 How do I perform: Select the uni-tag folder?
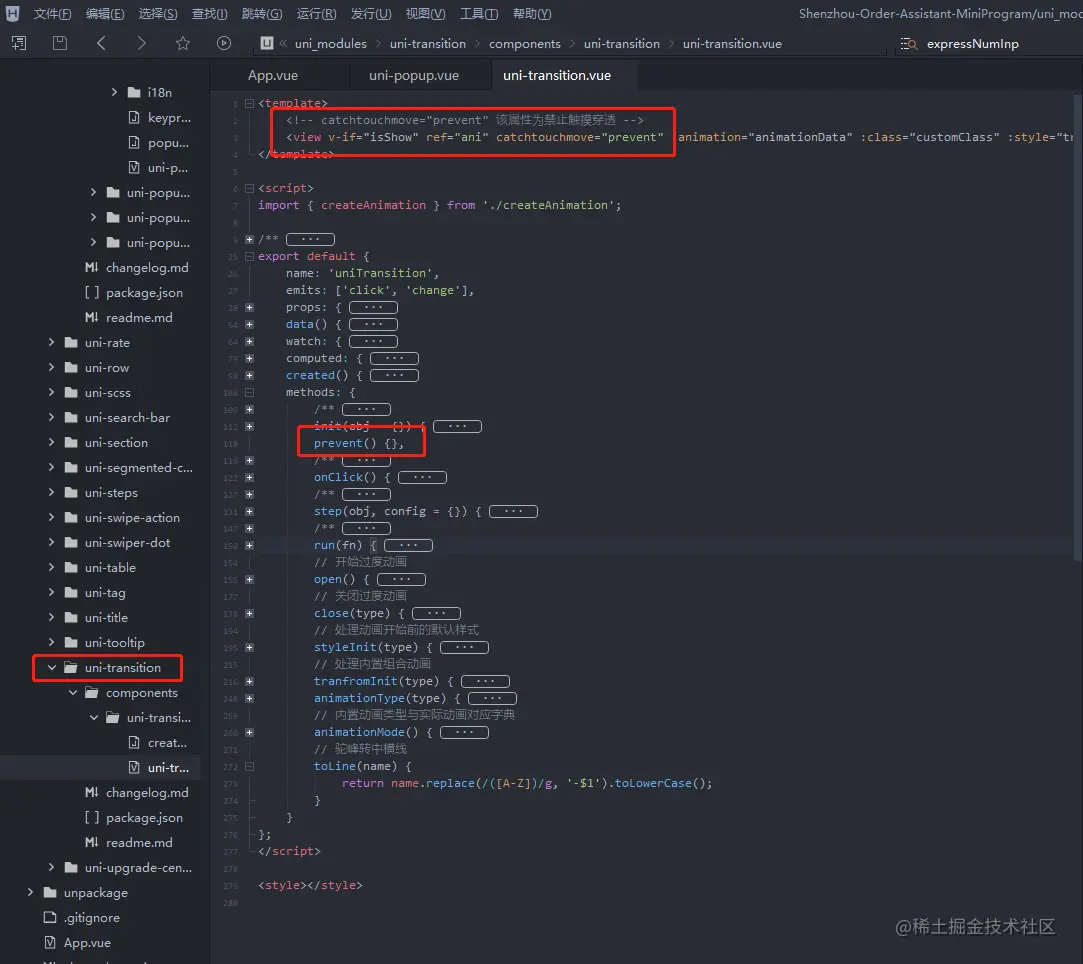coord(105,592)
